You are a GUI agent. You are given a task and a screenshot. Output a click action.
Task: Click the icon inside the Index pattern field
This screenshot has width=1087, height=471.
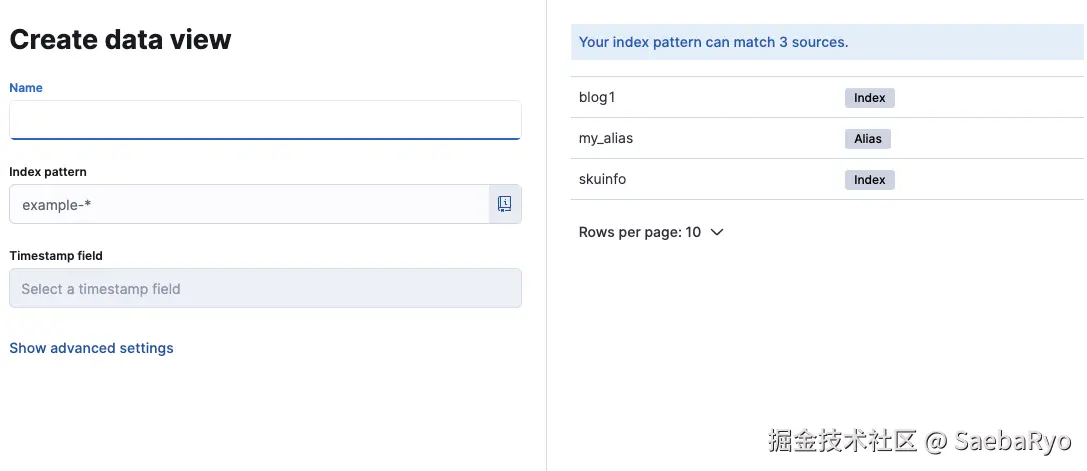point(505,204)
